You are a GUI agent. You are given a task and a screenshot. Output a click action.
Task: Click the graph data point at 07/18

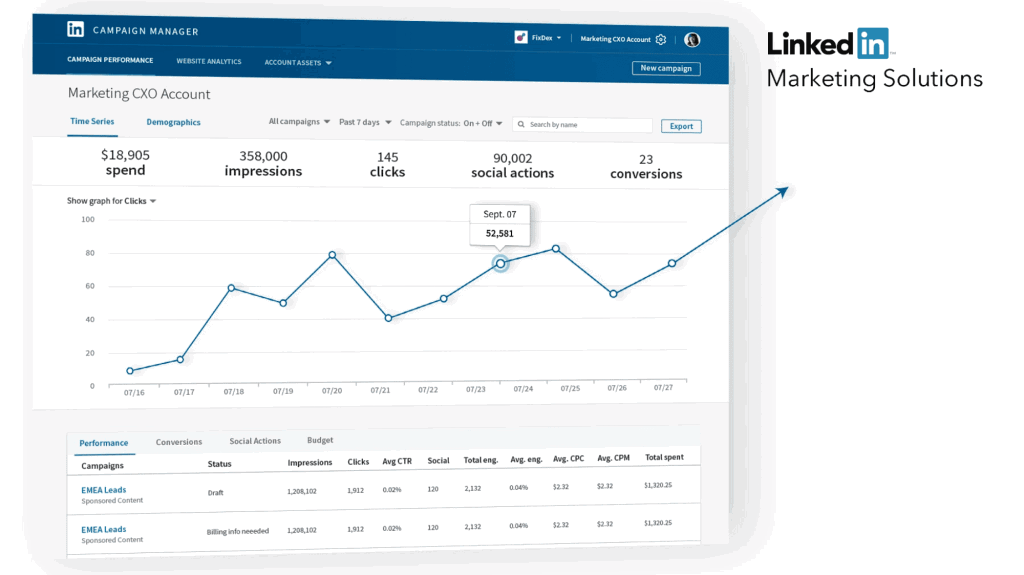point(231,288)
